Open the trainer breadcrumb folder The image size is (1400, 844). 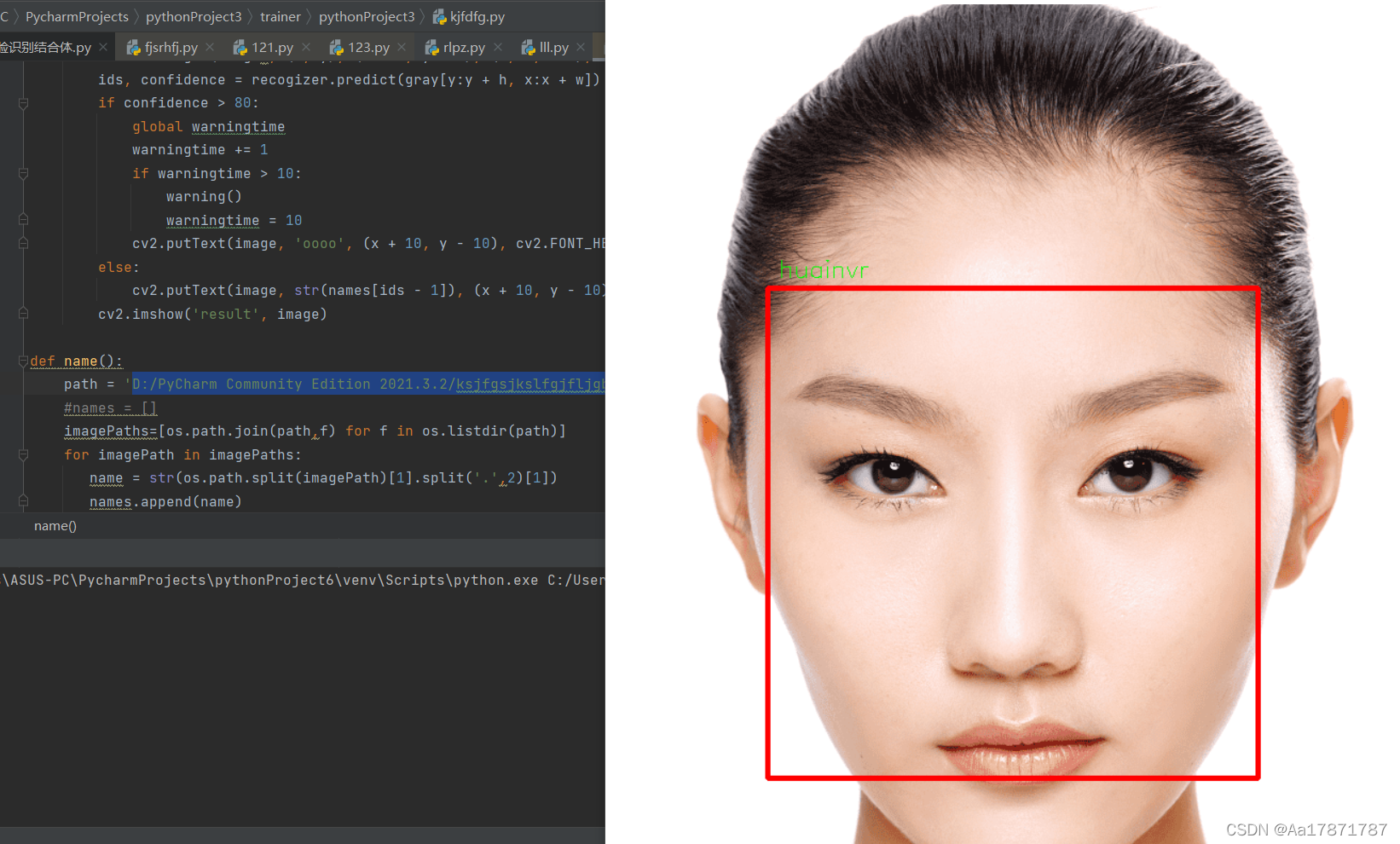[x=281, y=16]
